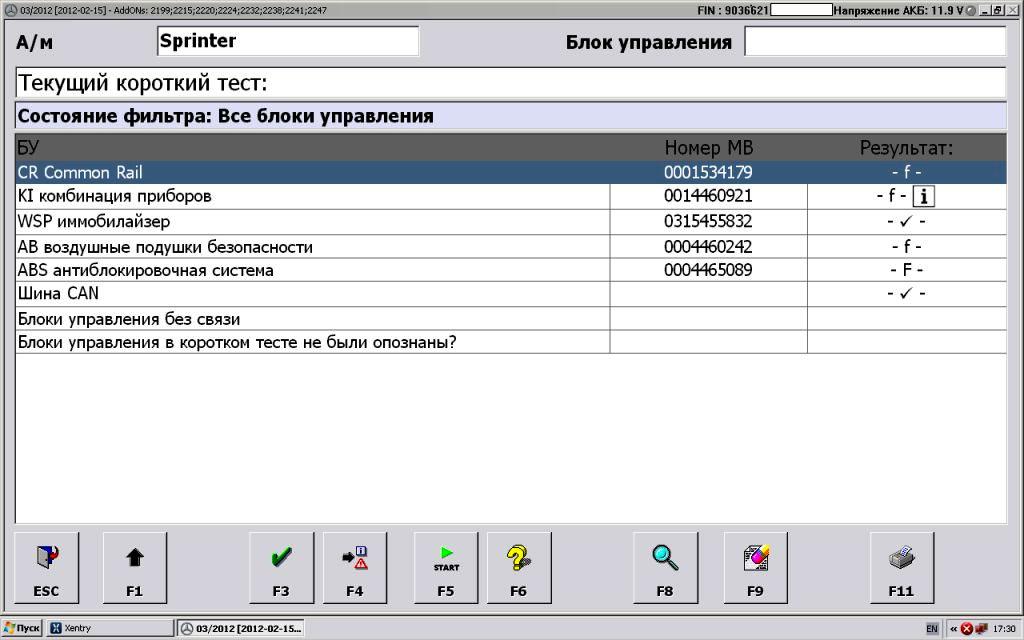Click the AB airbag result '- f -'

coord(906,246)
